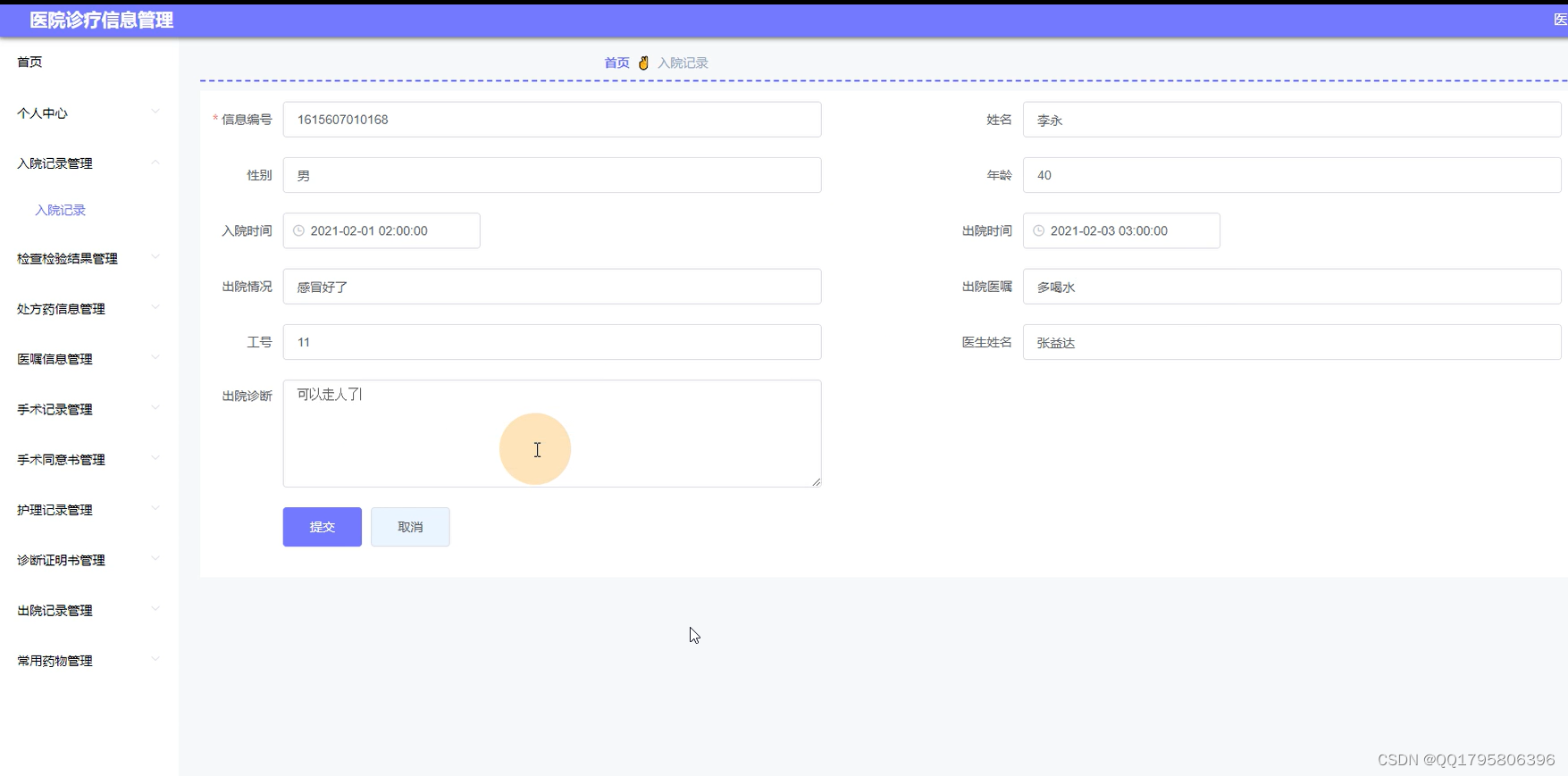Collapse the 入院记录管理 menu chevron
Viewport: 1568px width, 776px height.
(155, 163)
